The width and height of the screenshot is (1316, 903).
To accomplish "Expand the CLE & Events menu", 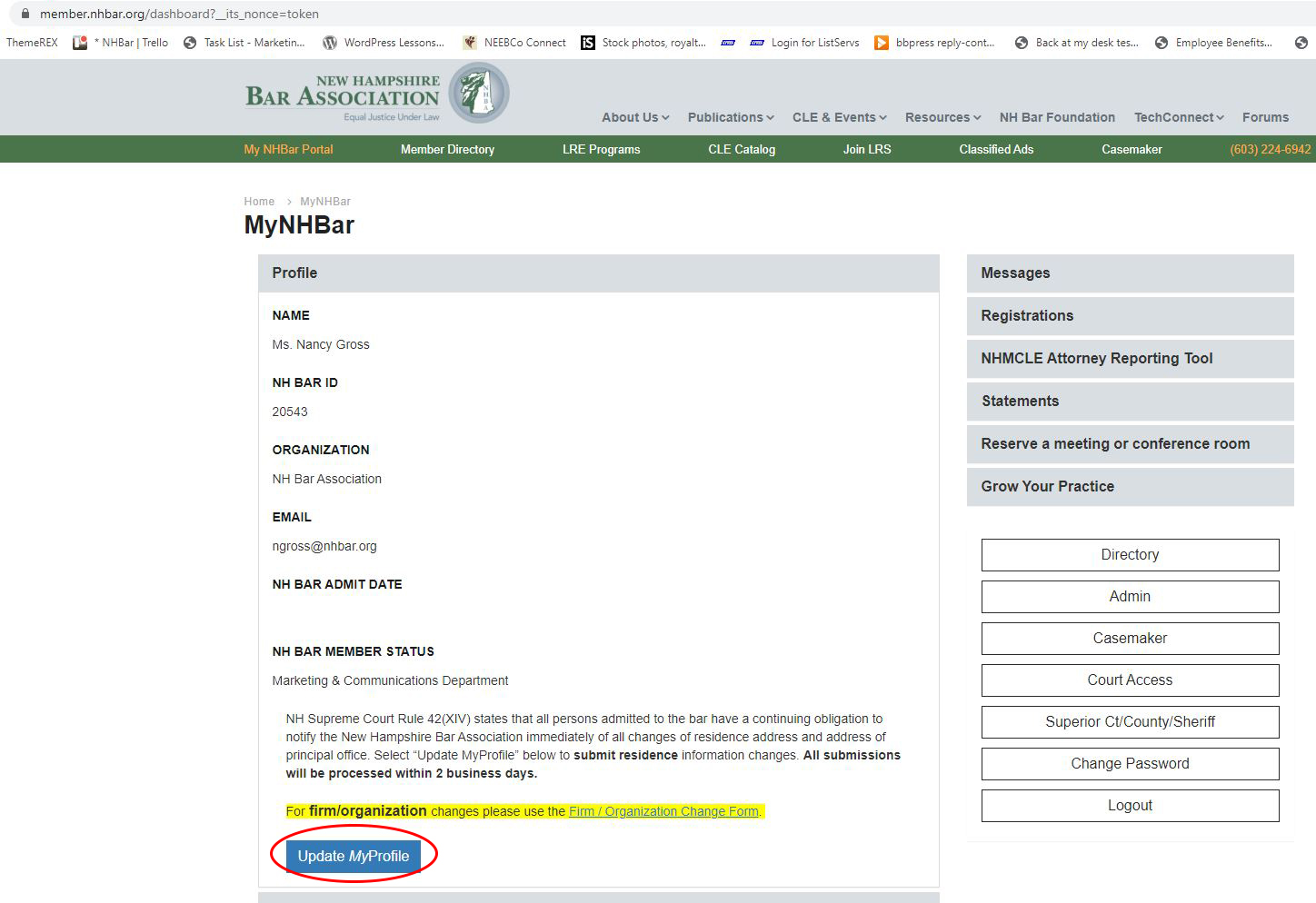I will pyautogui.click(x=839, y=117).
